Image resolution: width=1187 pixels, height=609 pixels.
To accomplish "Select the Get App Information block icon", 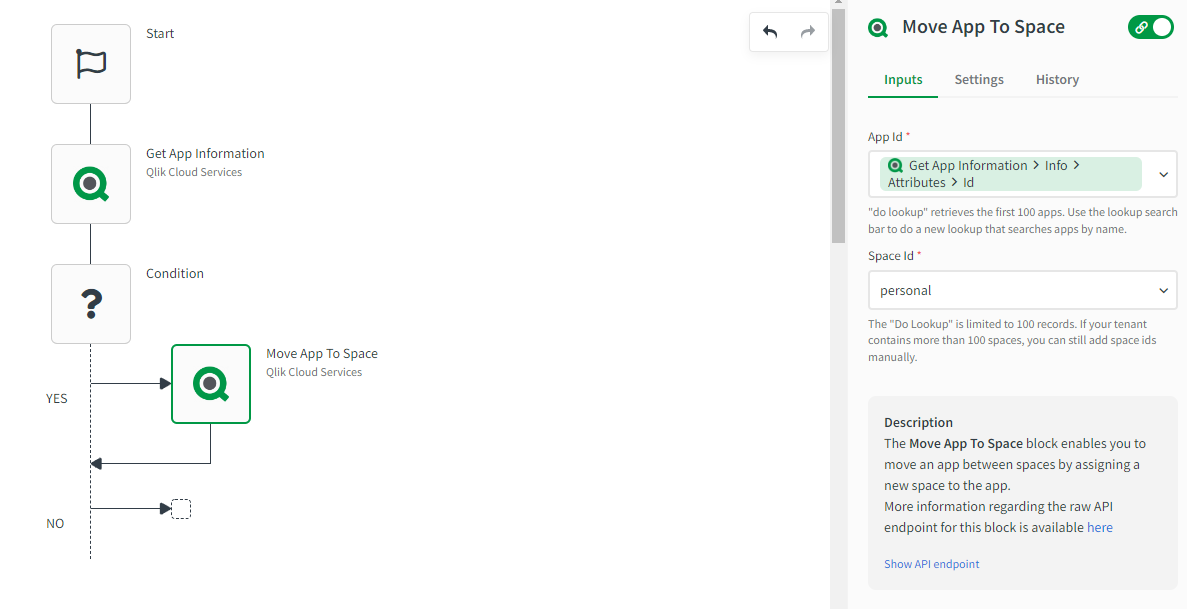I will (x=91, y=184).
